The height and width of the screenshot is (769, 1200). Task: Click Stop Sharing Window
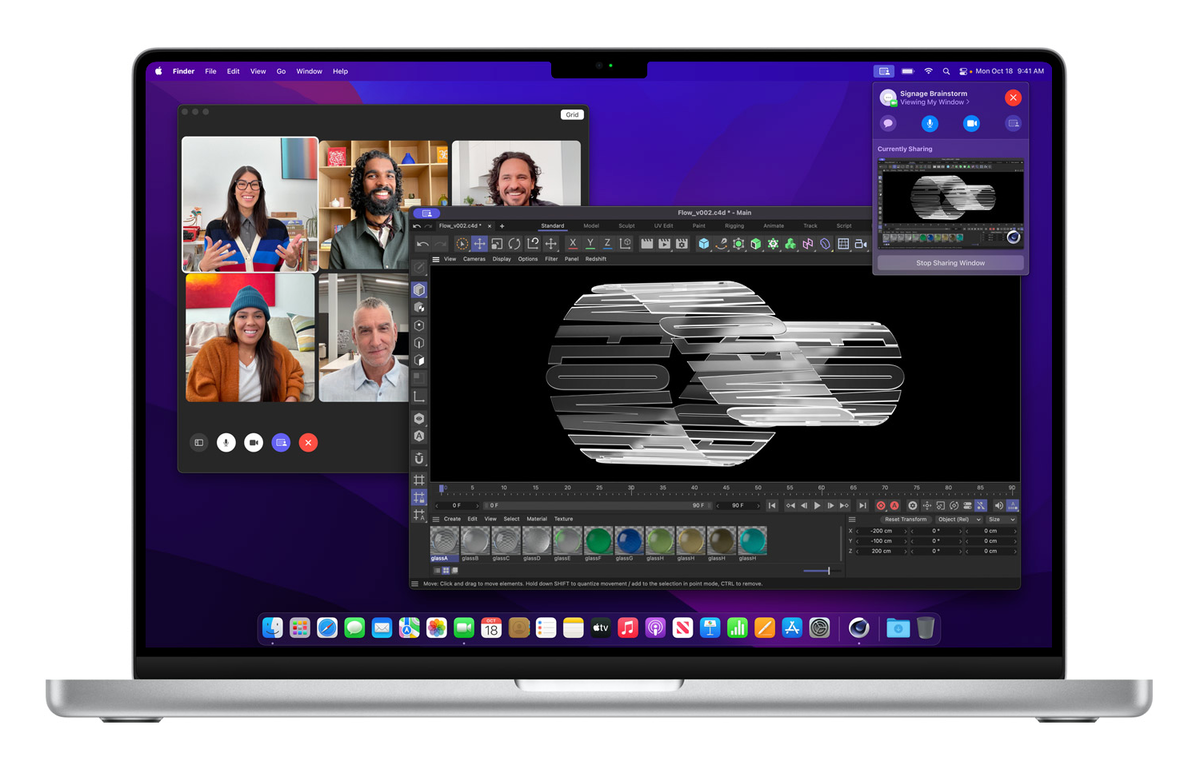(951, 262)
